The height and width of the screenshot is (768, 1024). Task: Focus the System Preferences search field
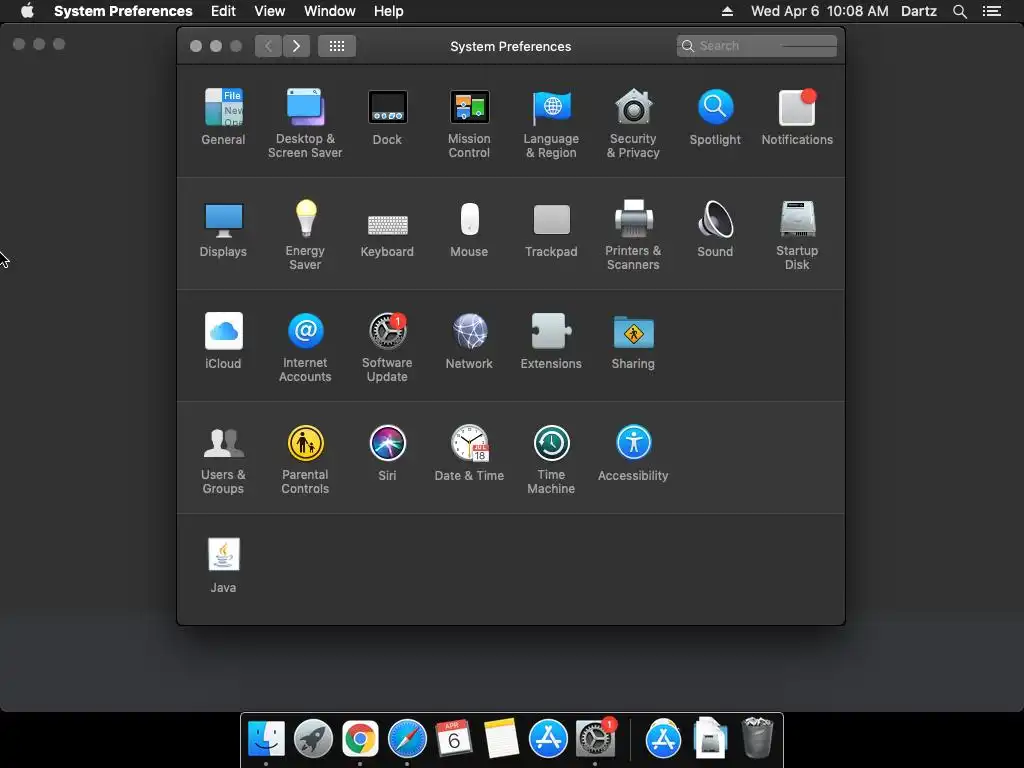[x=757, y=46]
